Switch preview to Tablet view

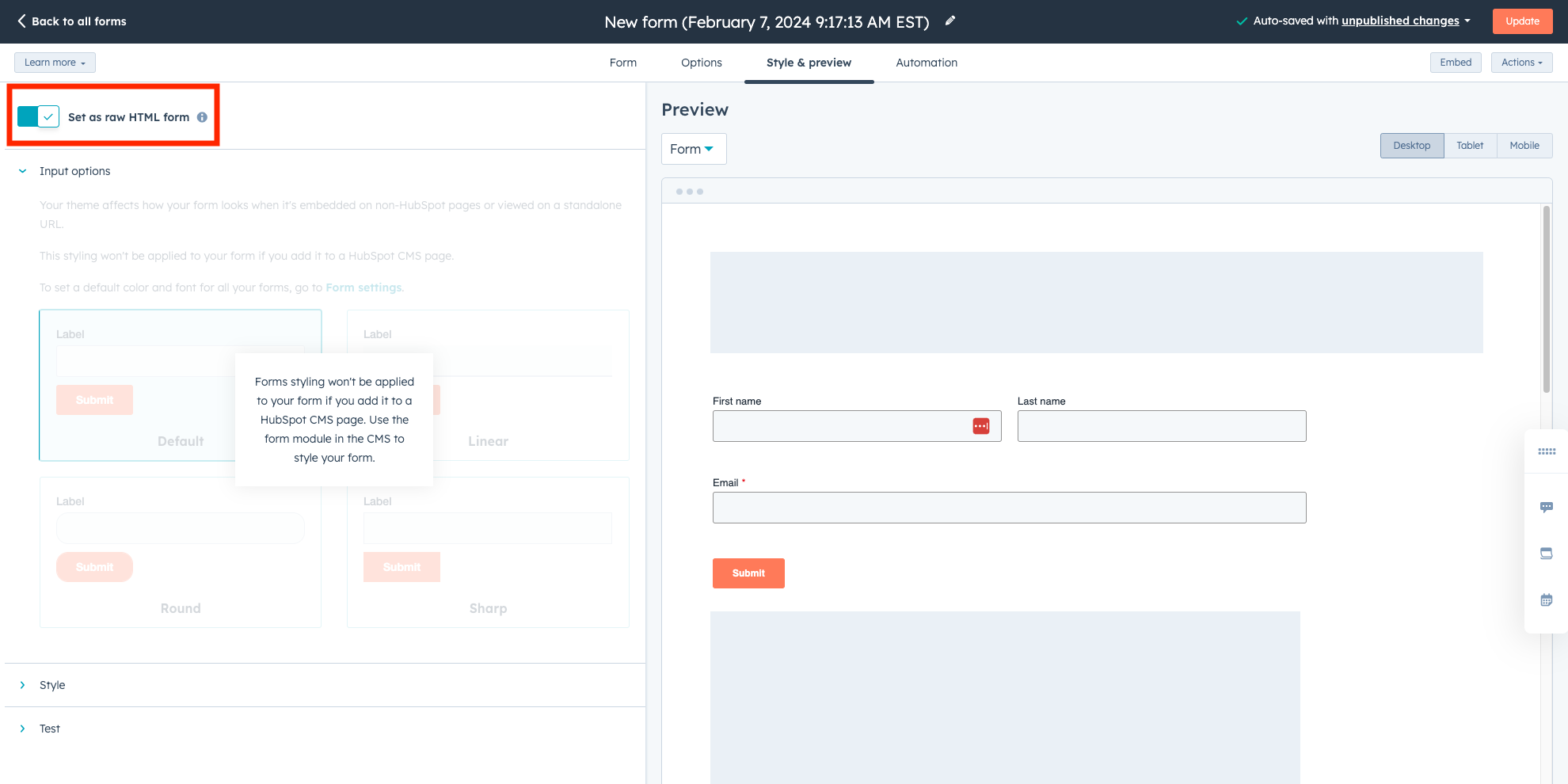[x=1470, y=146]
